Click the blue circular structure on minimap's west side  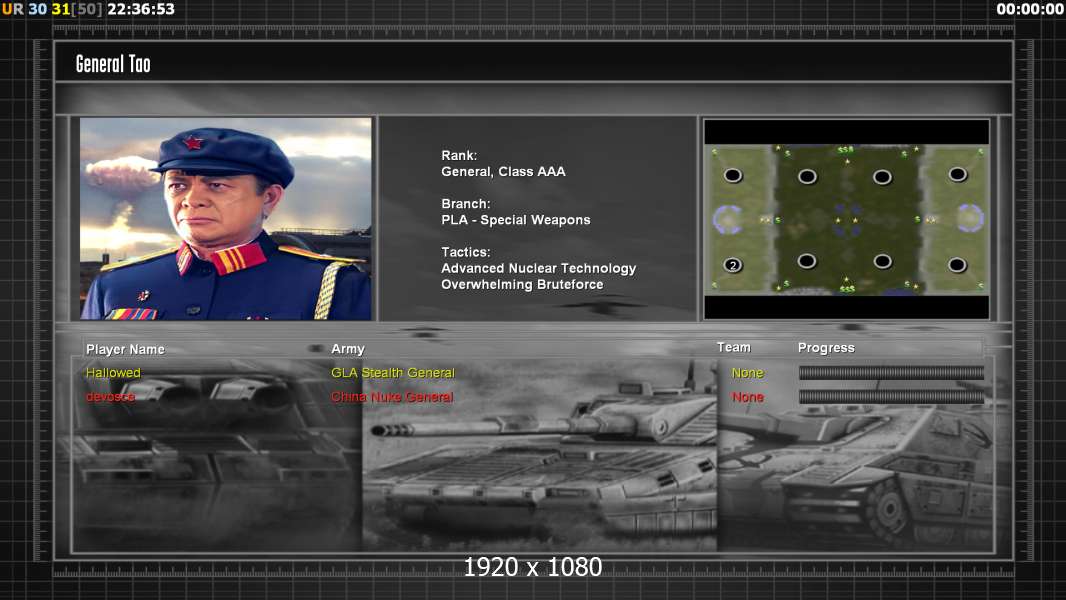coord(727,219)
